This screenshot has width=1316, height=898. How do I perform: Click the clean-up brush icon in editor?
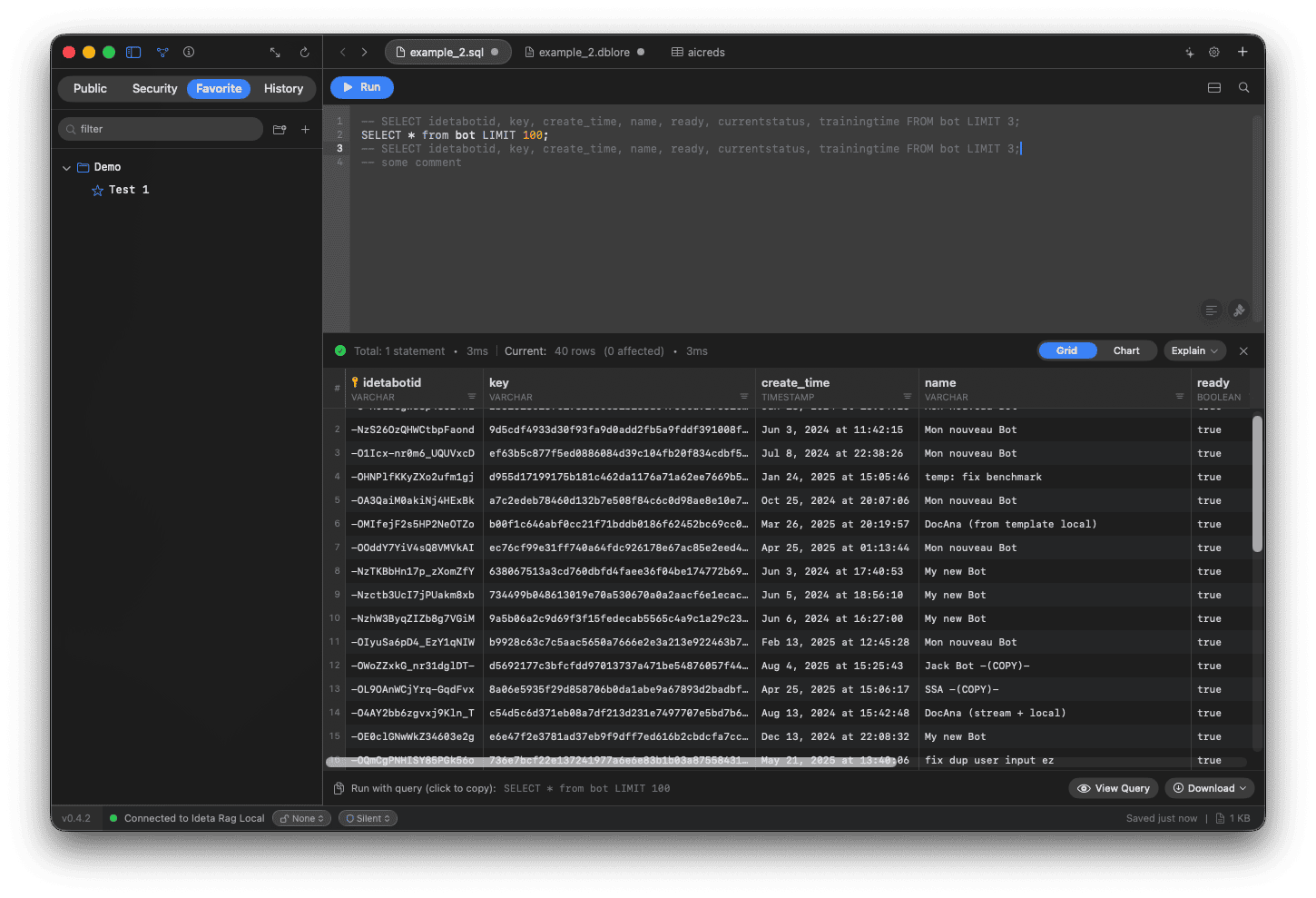1239,311
